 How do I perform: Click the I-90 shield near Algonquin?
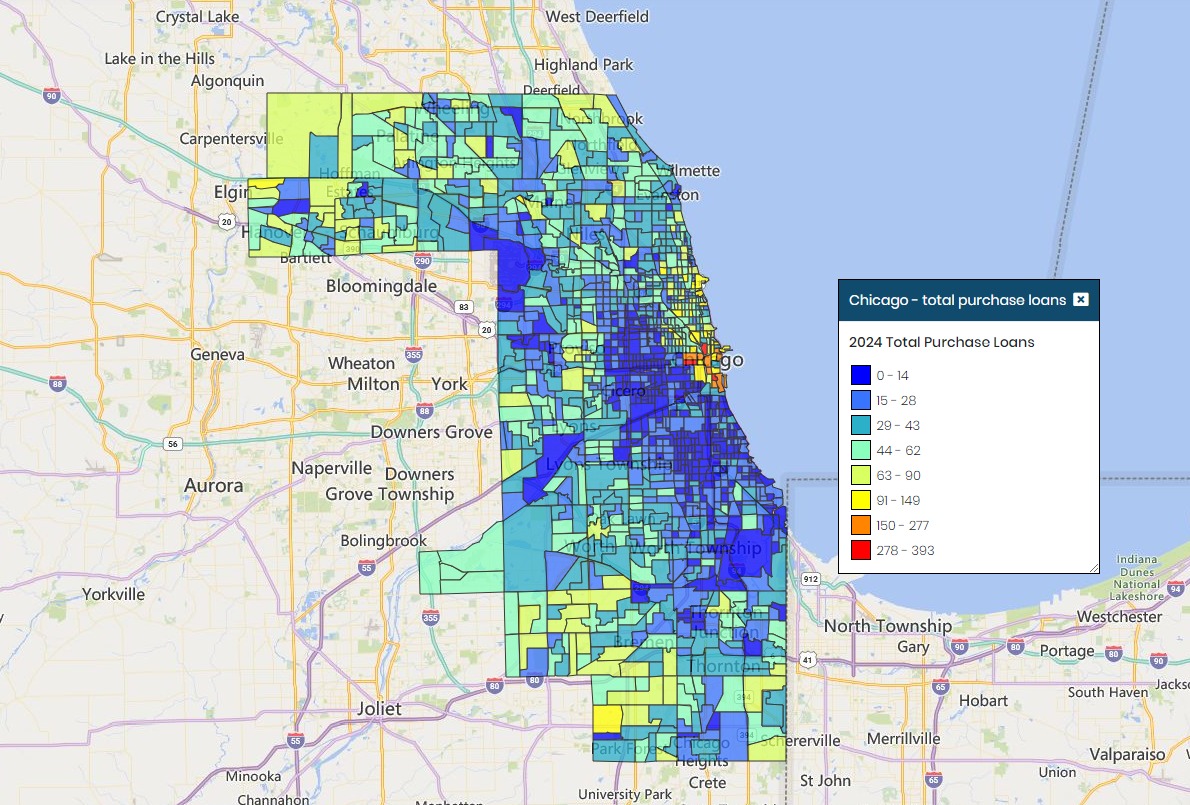click(52, 96)
